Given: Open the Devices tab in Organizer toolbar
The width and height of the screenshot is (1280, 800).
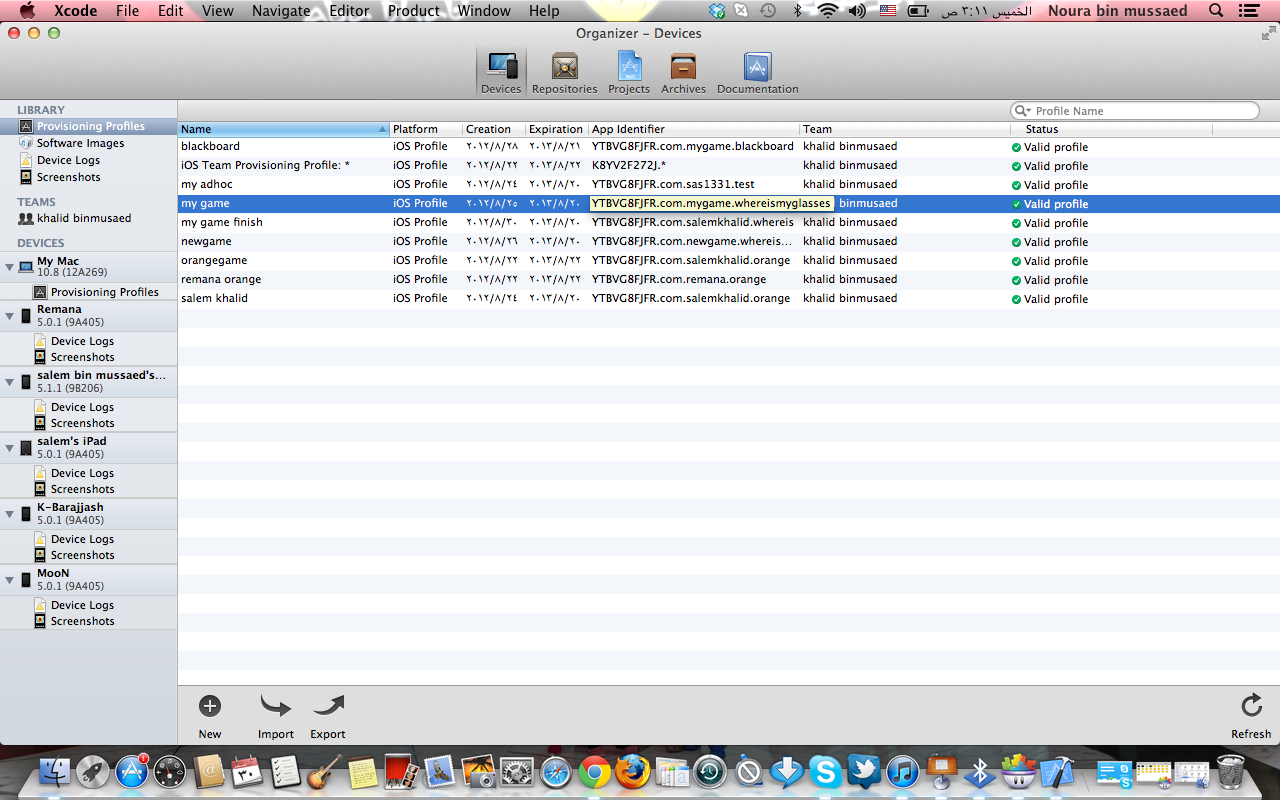Looking at the screenshot, I should 501,73.
